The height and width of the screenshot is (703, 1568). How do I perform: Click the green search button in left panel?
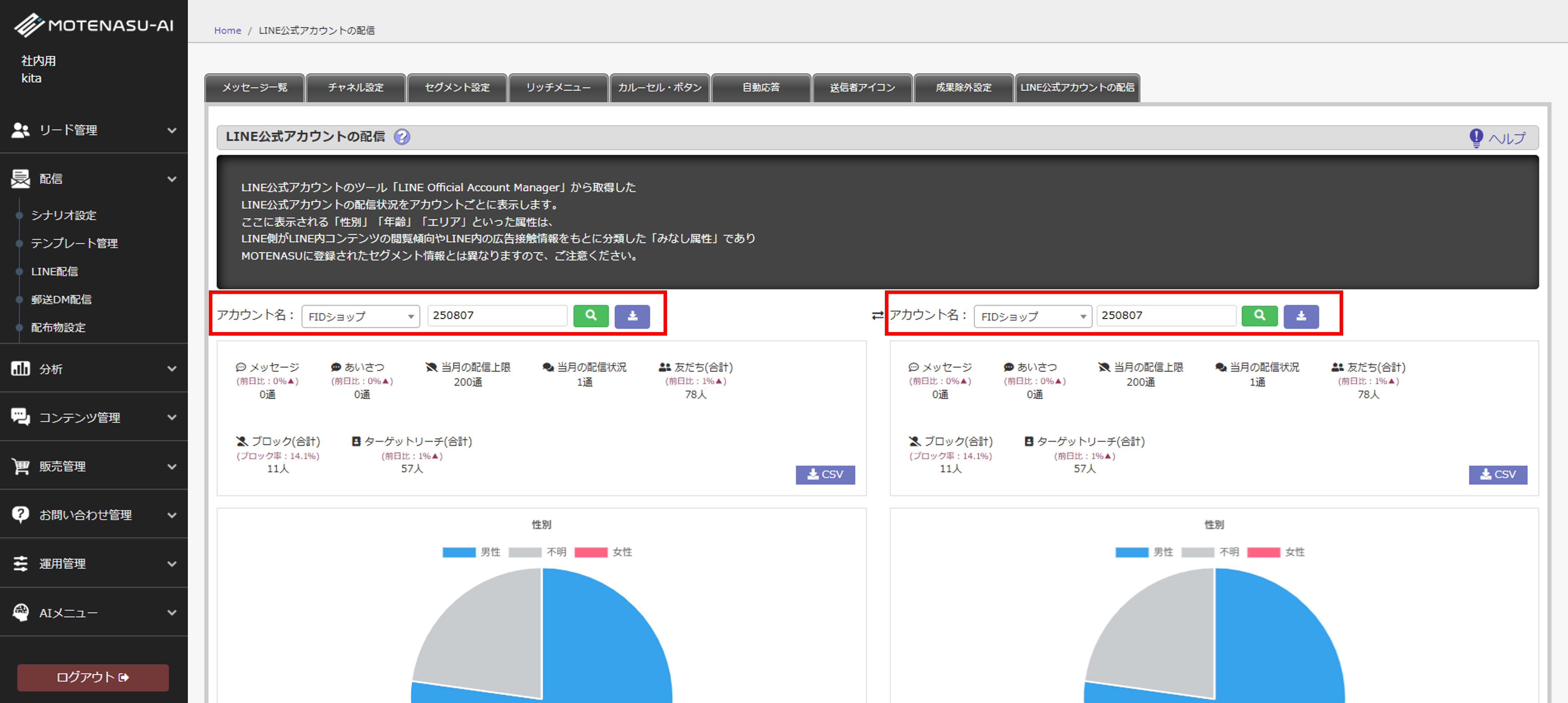click(590, 316)
